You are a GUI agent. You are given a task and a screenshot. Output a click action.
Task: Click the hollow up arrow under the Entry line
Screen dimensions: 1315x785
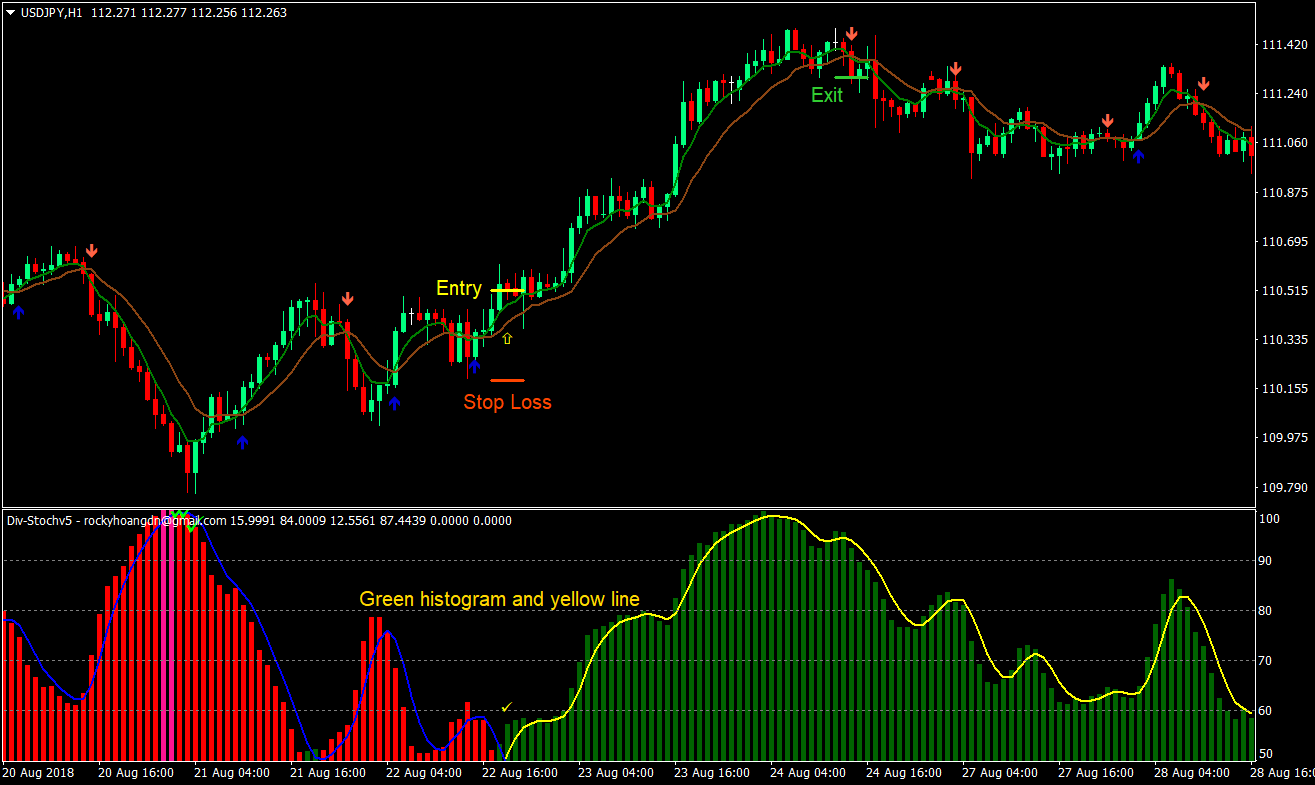click(507, 337)
